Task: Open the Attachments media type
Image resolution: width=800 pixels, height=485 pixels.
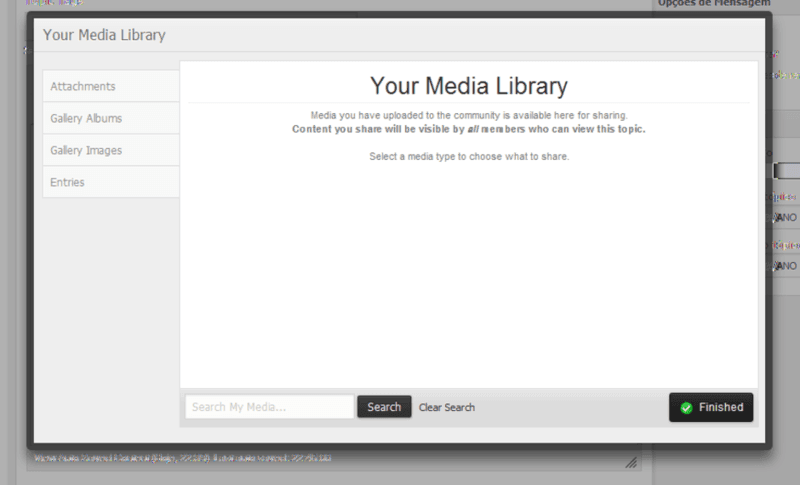Action: [111, 86]
